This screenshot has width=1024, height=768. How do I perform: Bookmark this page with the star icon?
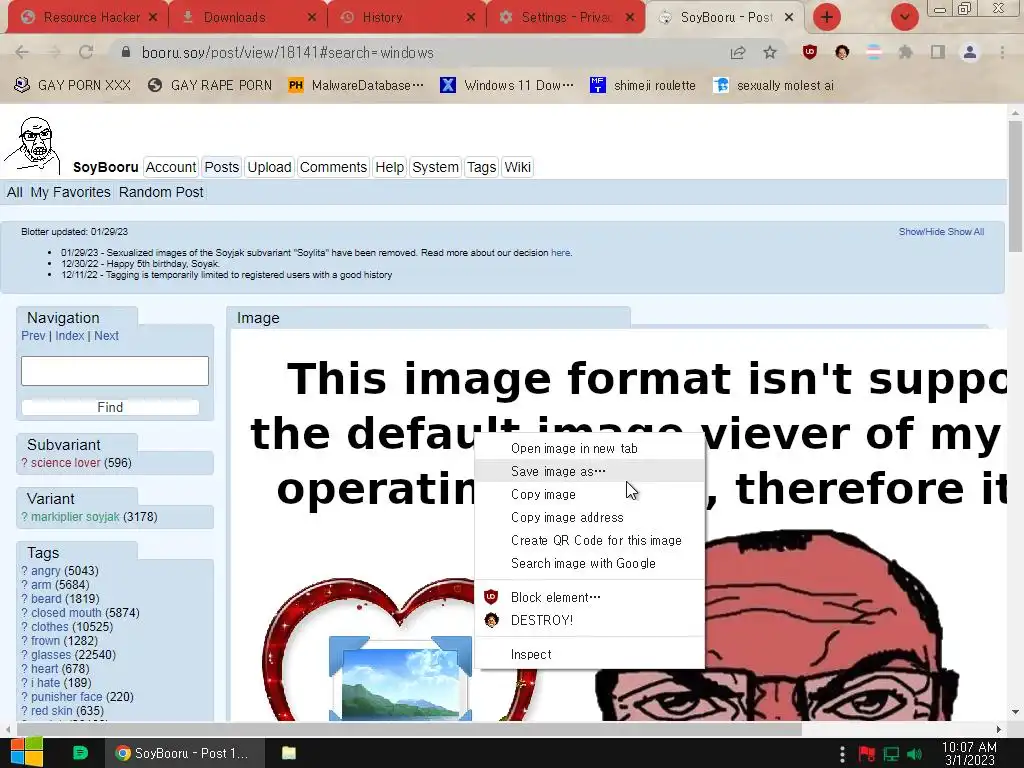tap(770, 53)
